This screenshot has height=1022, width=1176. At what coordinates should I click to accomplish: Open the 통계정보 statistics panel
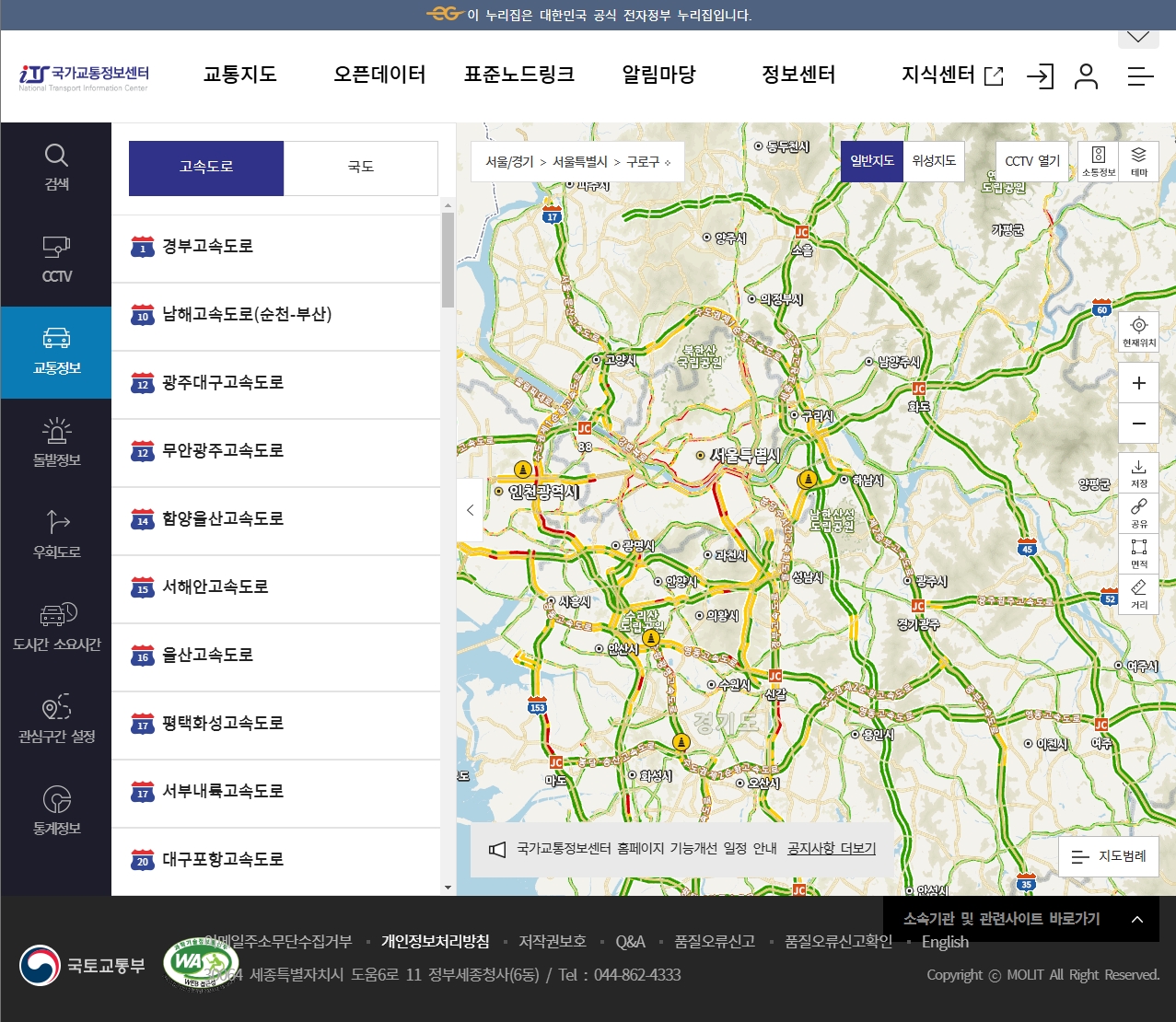click(x=56, y=813)
